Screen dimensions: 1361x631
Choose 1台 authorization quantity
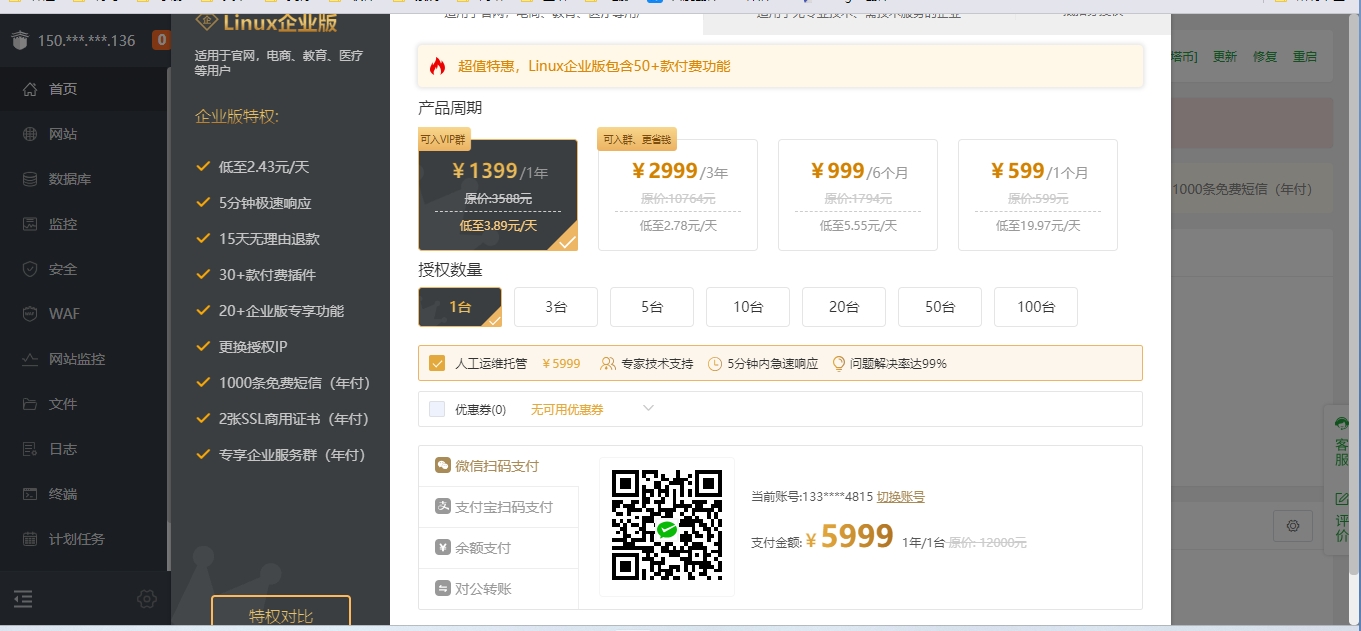[x=460, y=307]
